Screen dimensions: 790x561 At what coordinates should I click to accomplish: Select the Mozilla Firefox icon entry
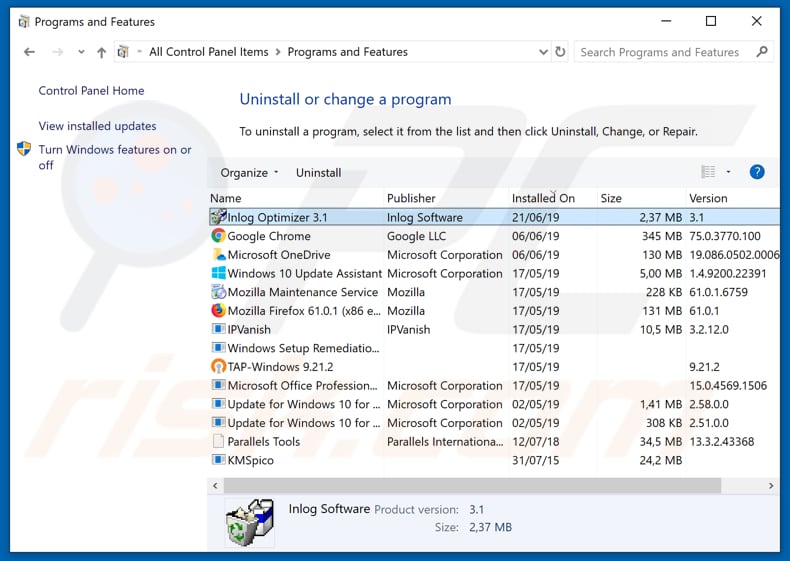[x=218, y=311]
